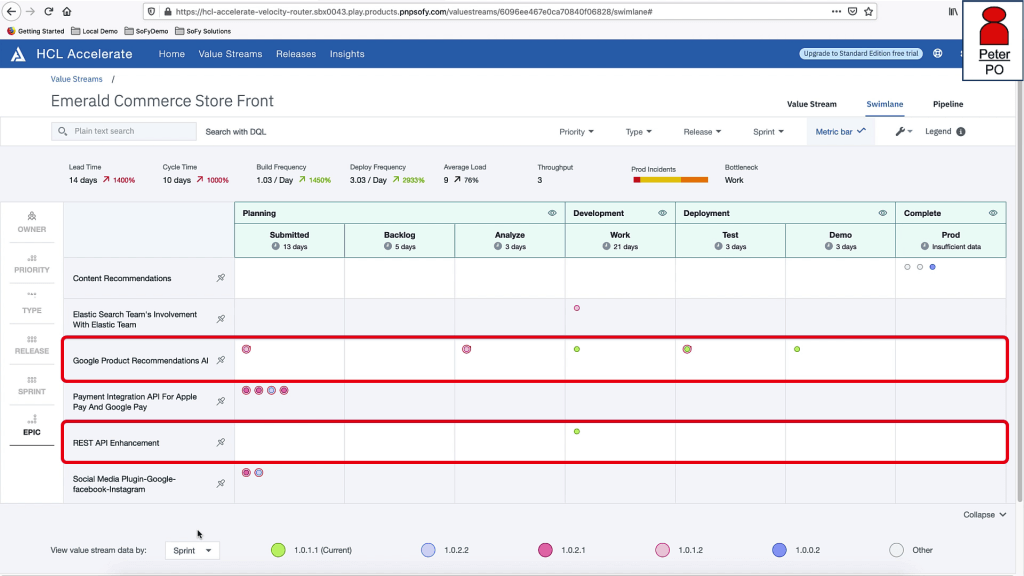Open the wrench settings tool menu
The width and height of the screenshot is (1024, 576).
pos(902,131)
